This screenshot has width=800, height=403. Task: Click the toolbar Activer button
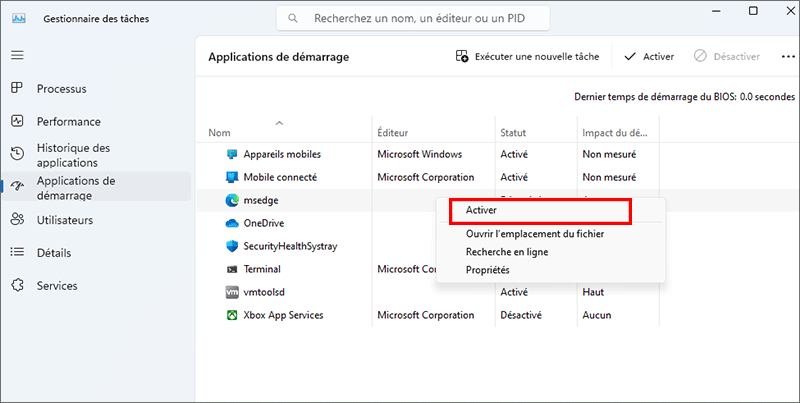click(x=649, y=57)
